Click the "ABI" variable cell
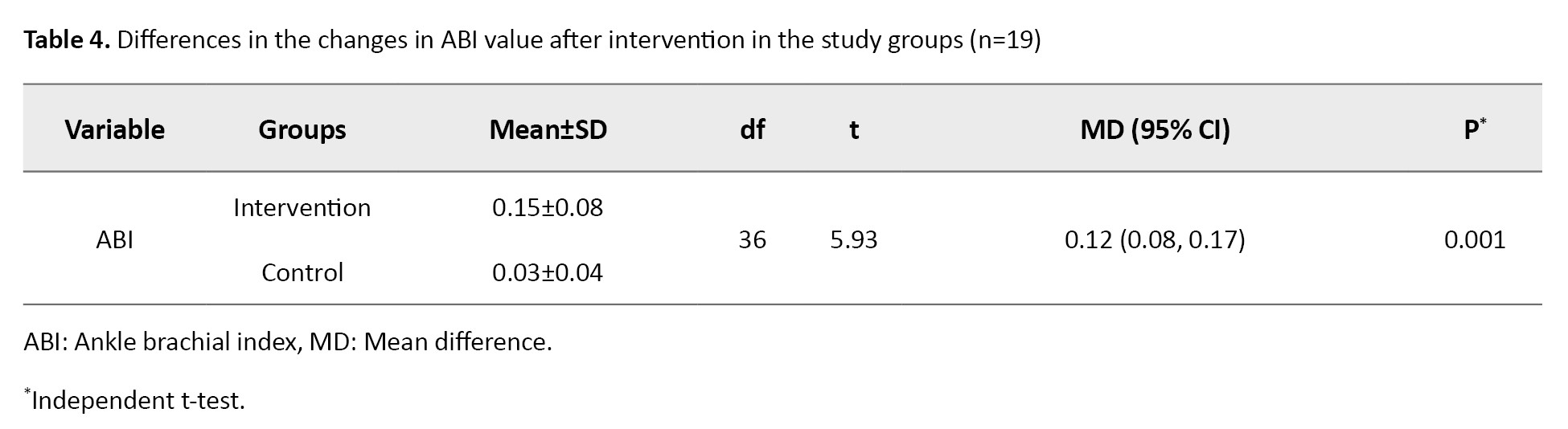 tap(114, 239)
